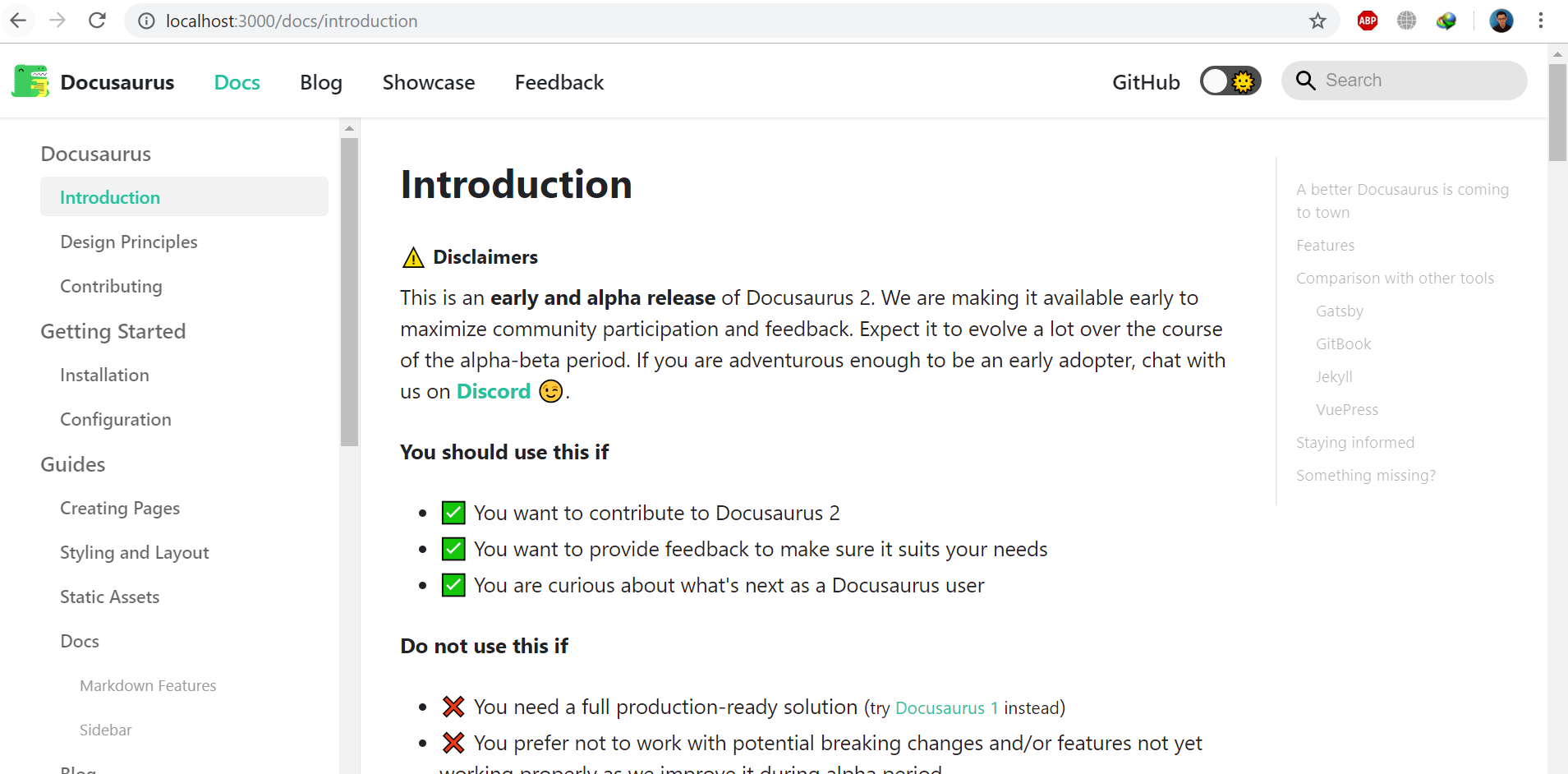Click the search magnifier icon
The width and height of the screenshot is (1568, 774).
1305,80
